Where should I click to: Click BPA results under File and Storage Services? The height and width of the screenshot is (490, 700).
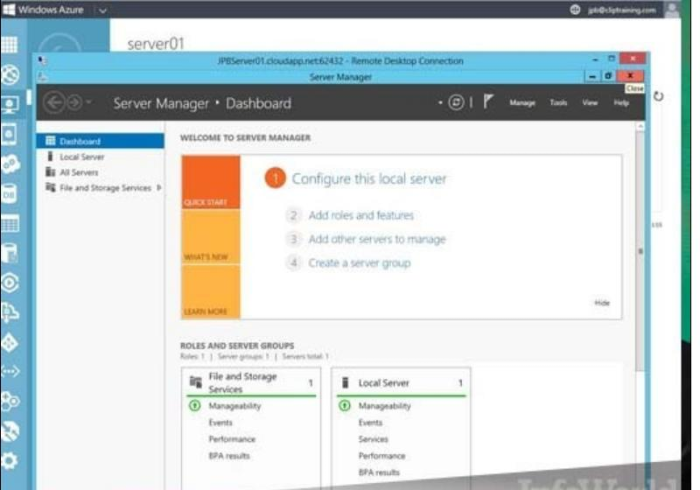(229, 456)
